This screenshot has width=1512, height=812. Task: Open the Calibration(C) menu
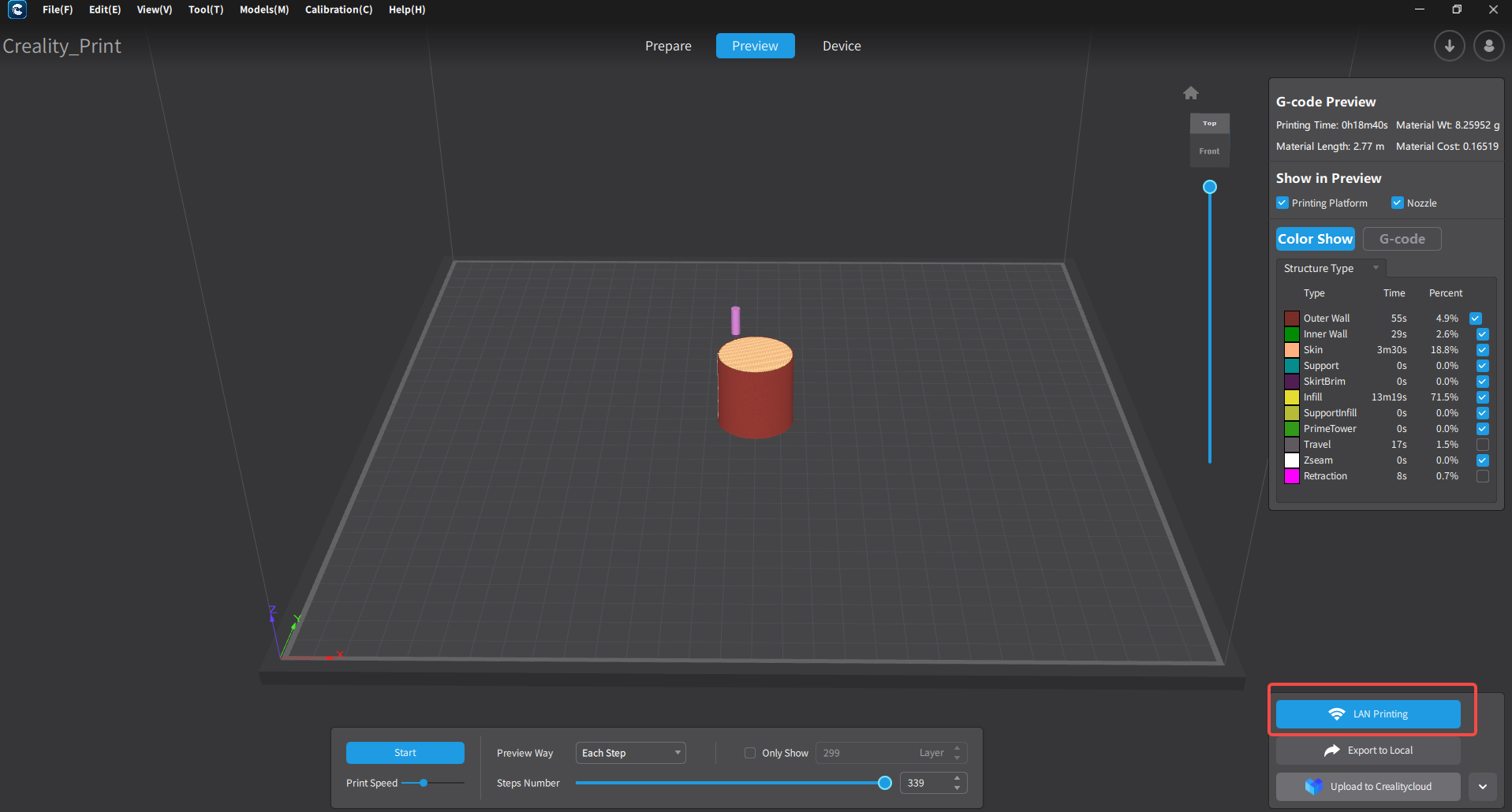coord(338,9)
